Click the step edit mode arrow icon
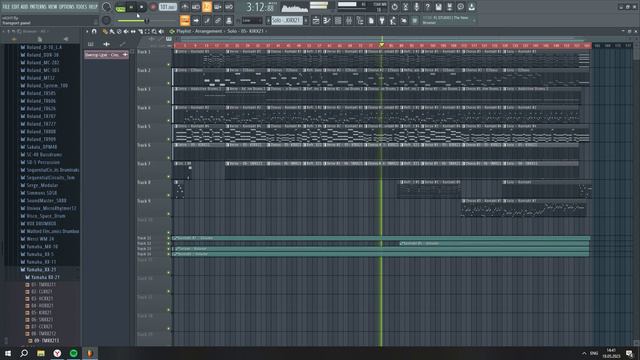This screenshot has width=640, height=360. click(x=196, y=20)
